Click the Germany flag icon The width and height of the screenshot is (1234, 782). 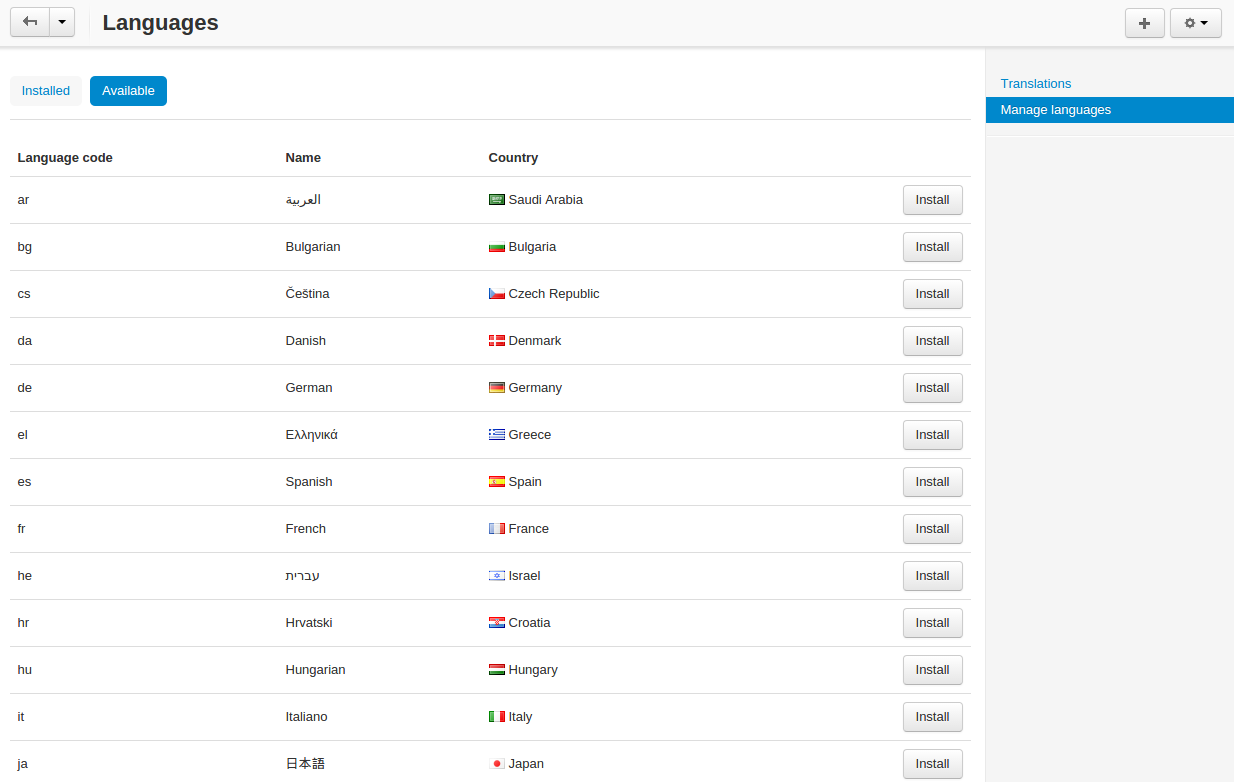(497, 388)
